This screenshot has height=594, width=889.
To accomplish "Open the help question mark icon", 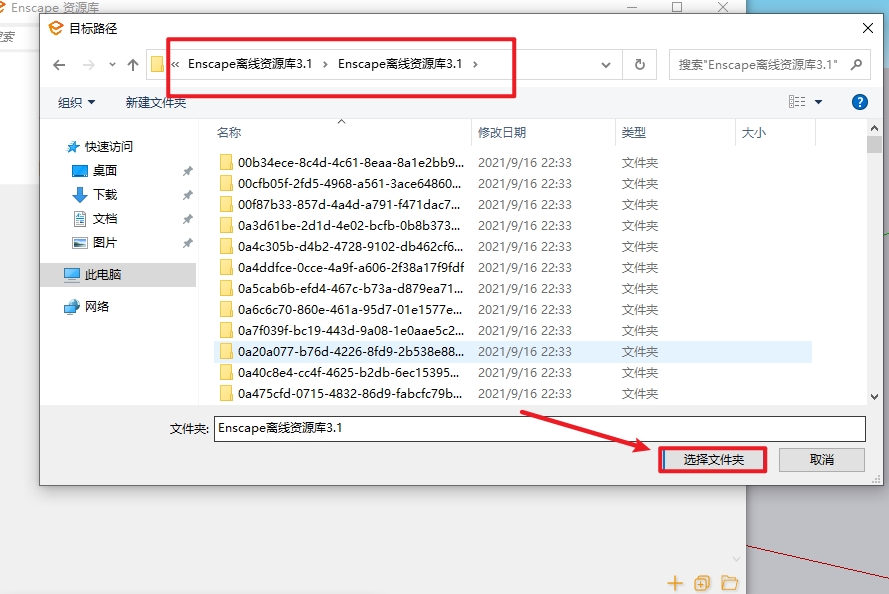I will [x=859, y=102].
